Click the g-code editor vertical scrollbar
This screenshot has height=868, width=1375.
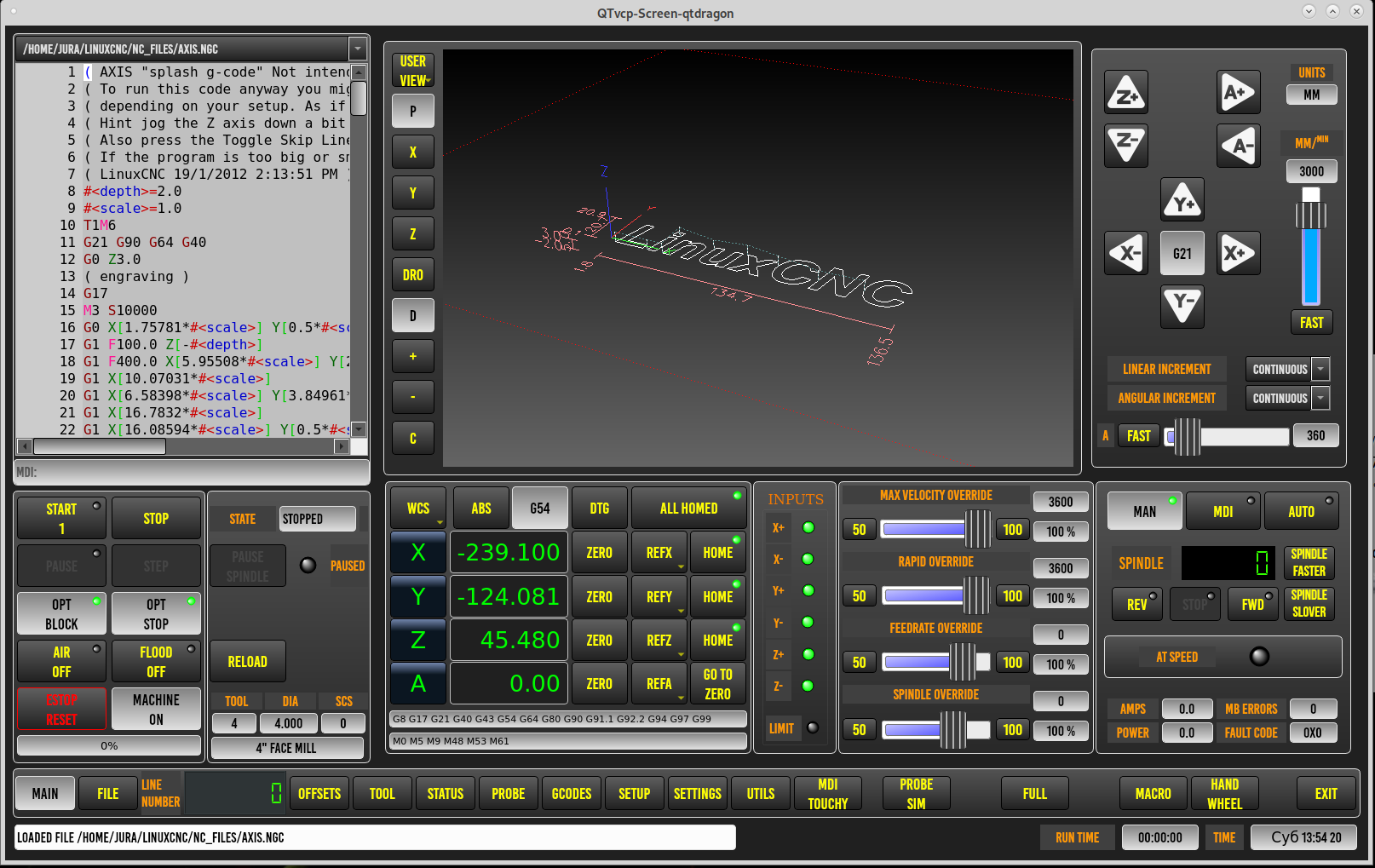pyautogui.click(x=359, y=251)
